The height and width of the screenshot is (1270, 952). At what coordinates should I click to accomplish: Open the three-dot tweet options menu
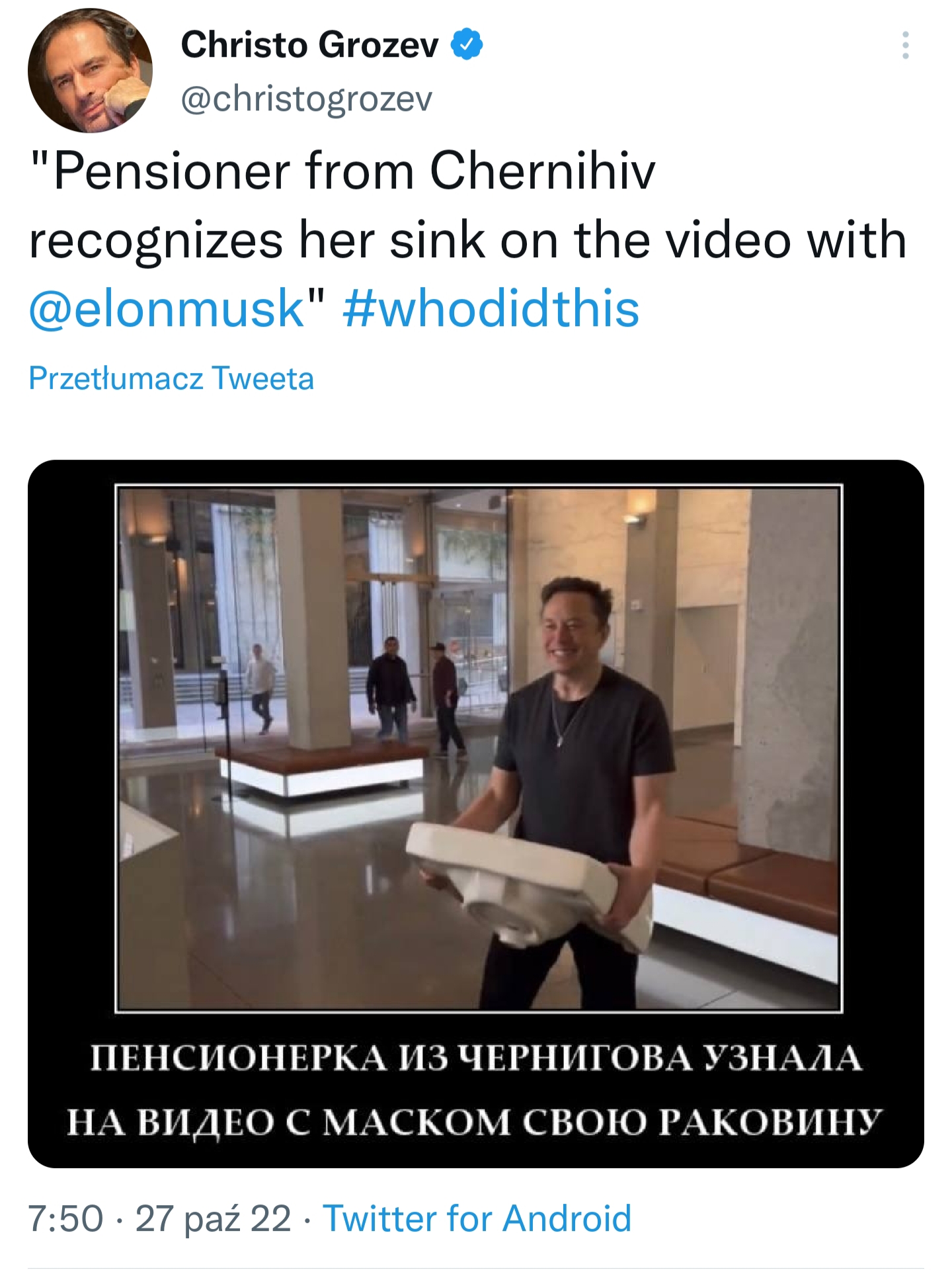[x=905, y=45]
